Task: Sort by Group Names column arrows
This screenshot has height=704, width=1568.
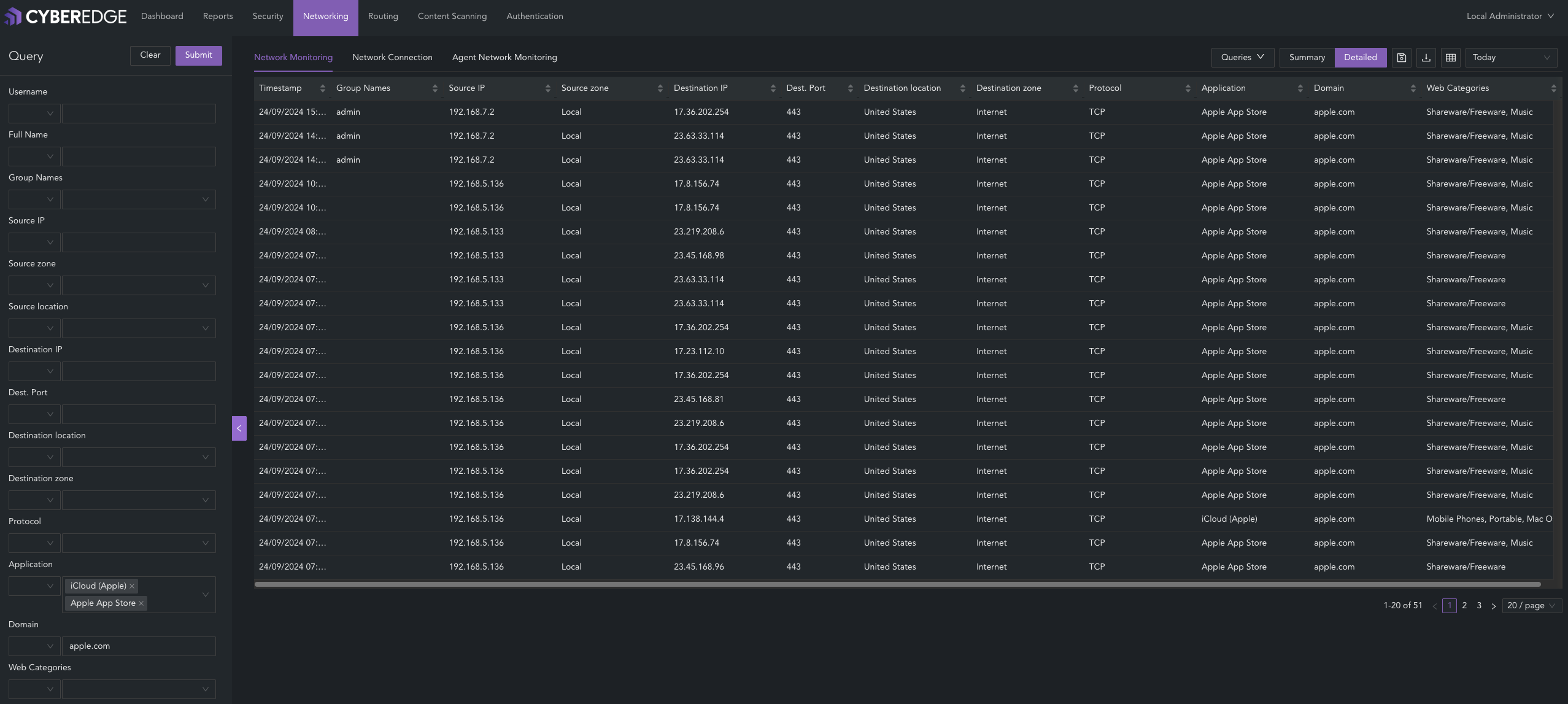Action: click(434, 88)
